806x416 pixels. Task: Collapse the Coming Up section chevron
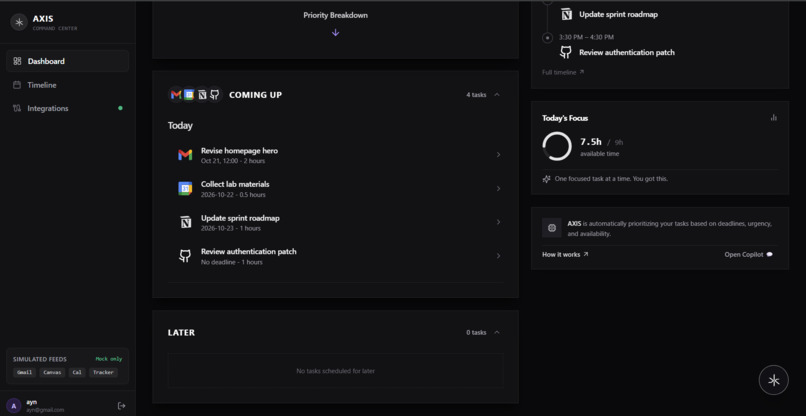pyautogui.click(x=497, y=95)
